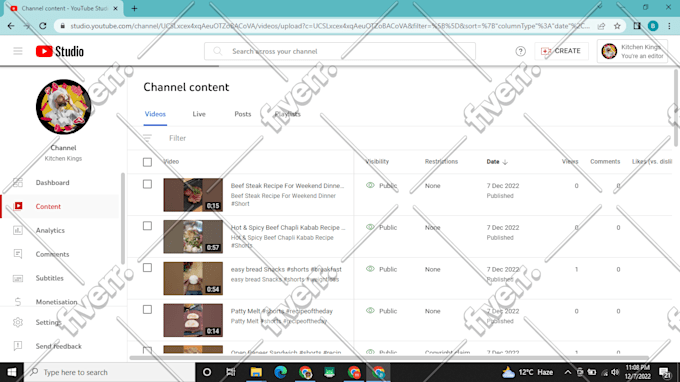Open a new browser tab
Viewport: 680px width, 382px height.
pyautogui.click(x=134, y=8)
